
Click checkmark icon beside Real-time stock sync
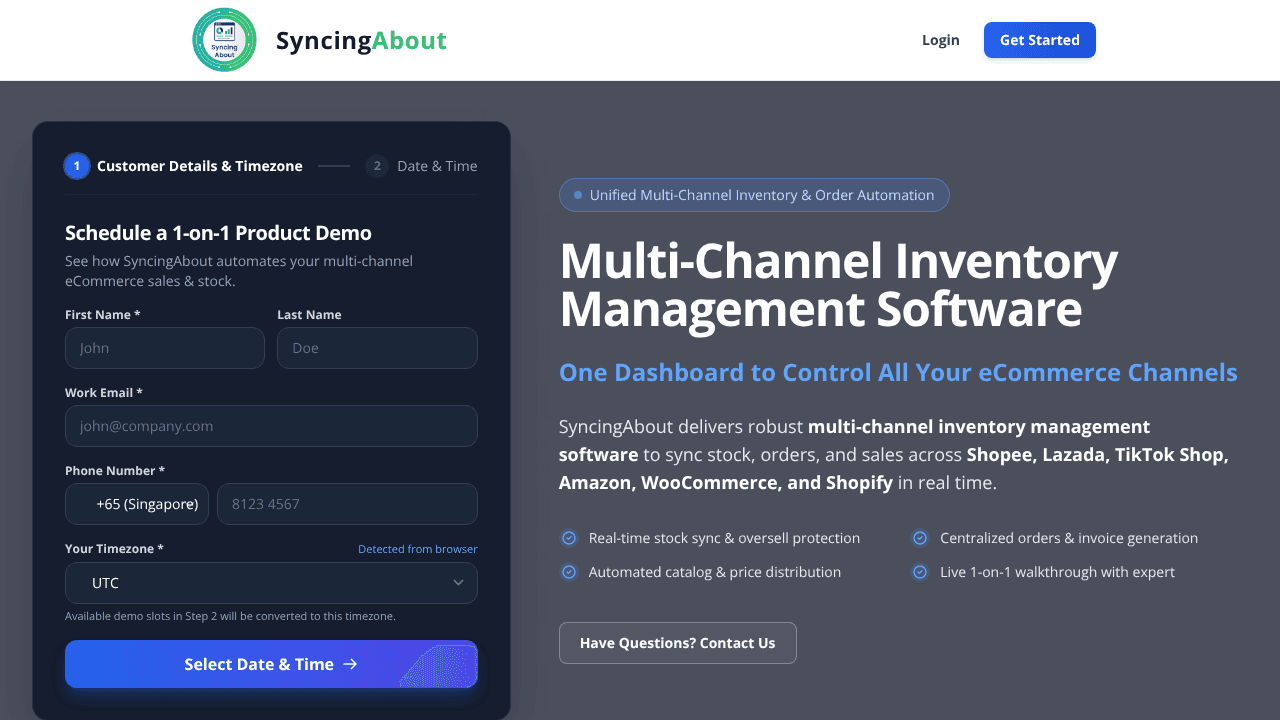569,538
